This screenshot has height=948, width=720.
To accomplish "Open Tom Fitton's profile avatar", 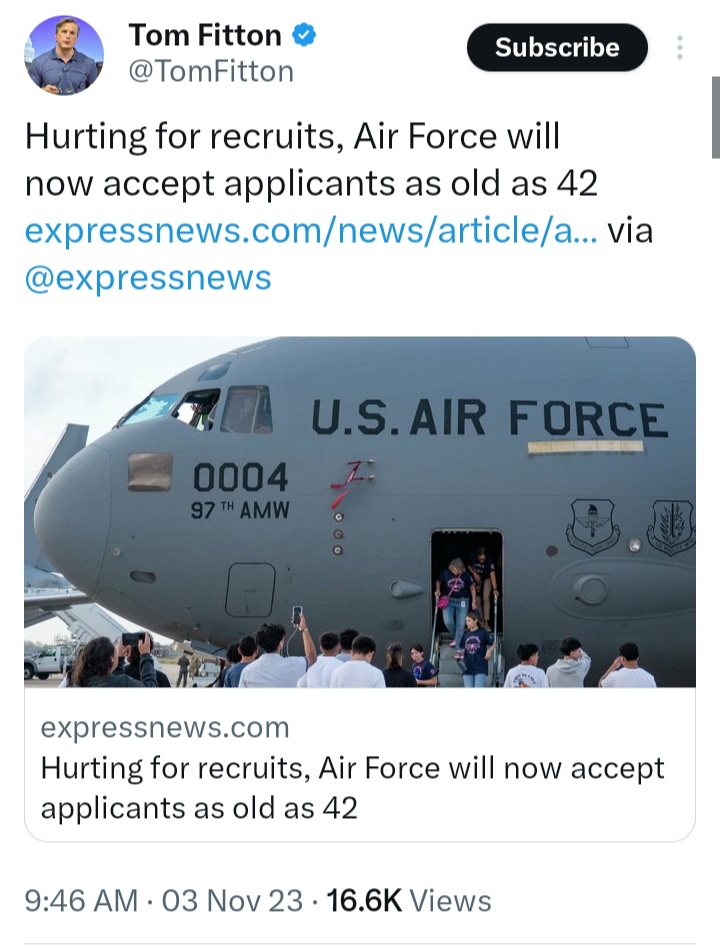I will (64, 55).
